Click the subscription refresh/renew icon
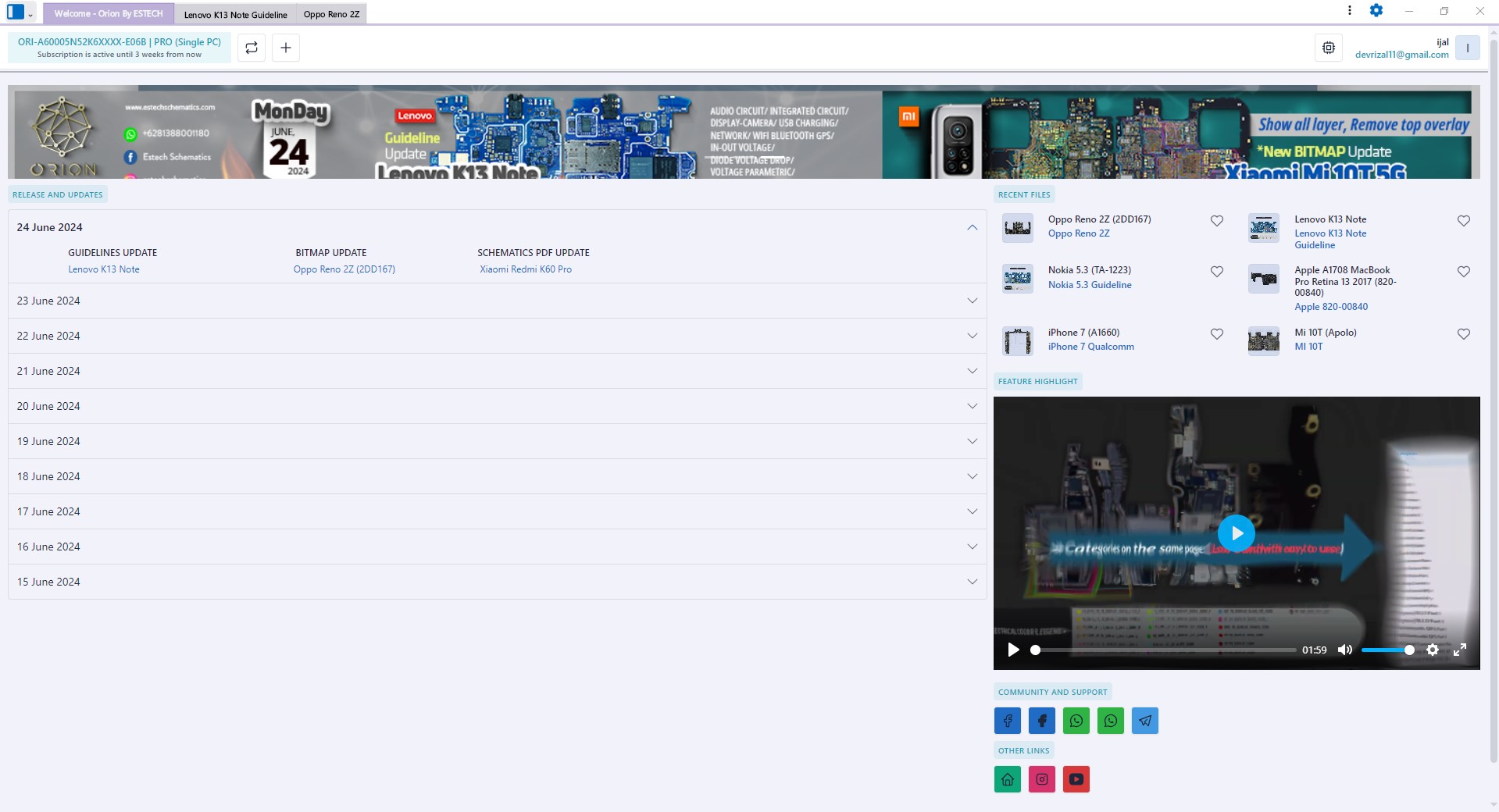Screen dimensions: 1499x812 pyautogui.click(x=251, y=48)
